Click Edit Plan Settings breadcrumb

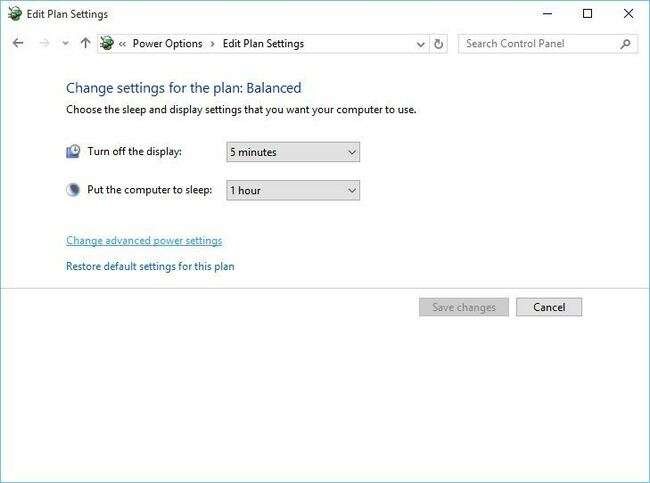click(263, 44)
